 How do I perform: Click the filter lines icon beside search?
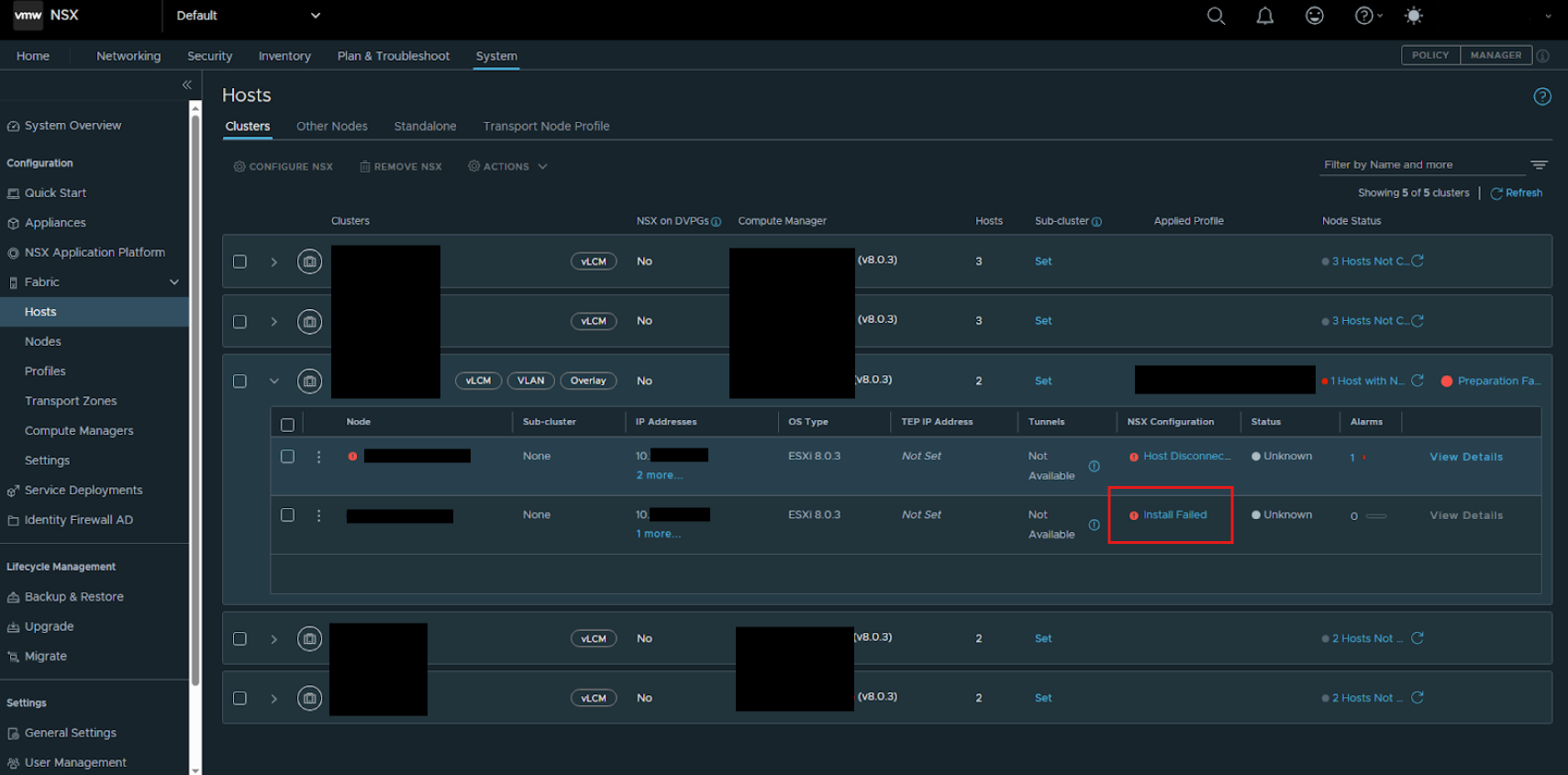tap(1539, 165)
